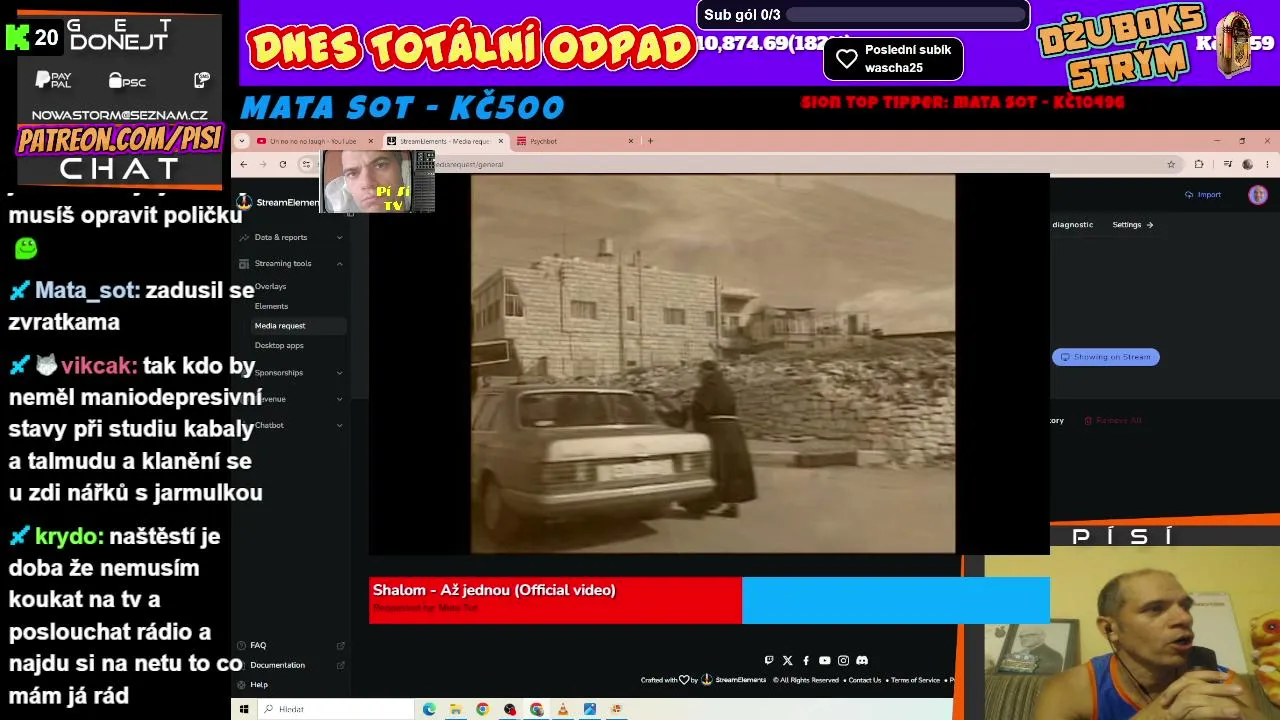Open the X (Twitter) footer icon
The height and width of the screenshot is (720, 1280).
point(787,660)
